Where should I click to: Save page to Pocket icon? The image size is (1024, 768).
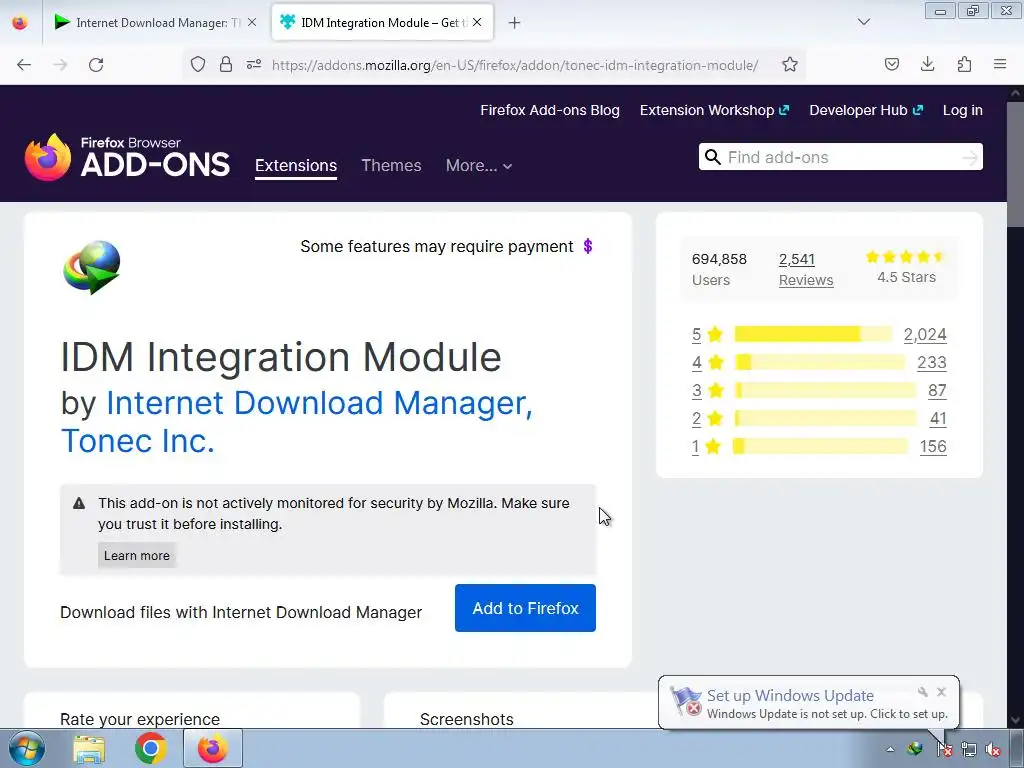click(x=891, y=64)
